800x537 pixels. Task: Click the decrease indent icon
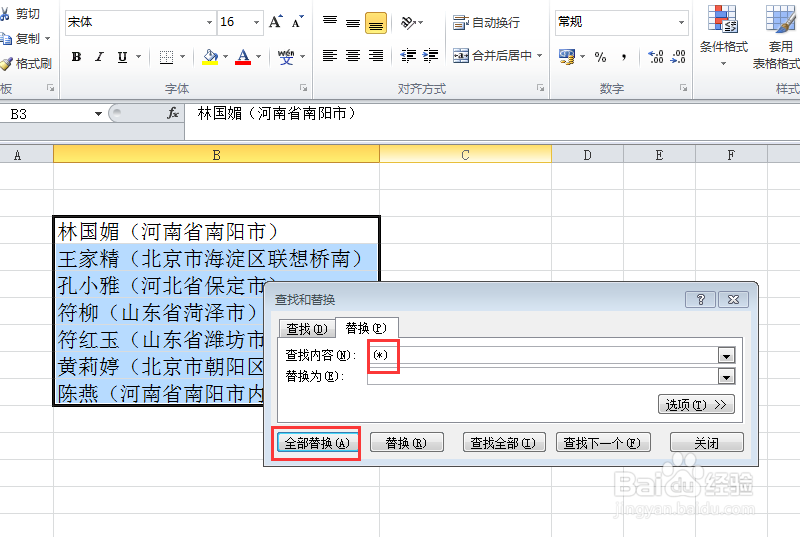[x=408, y=55]
